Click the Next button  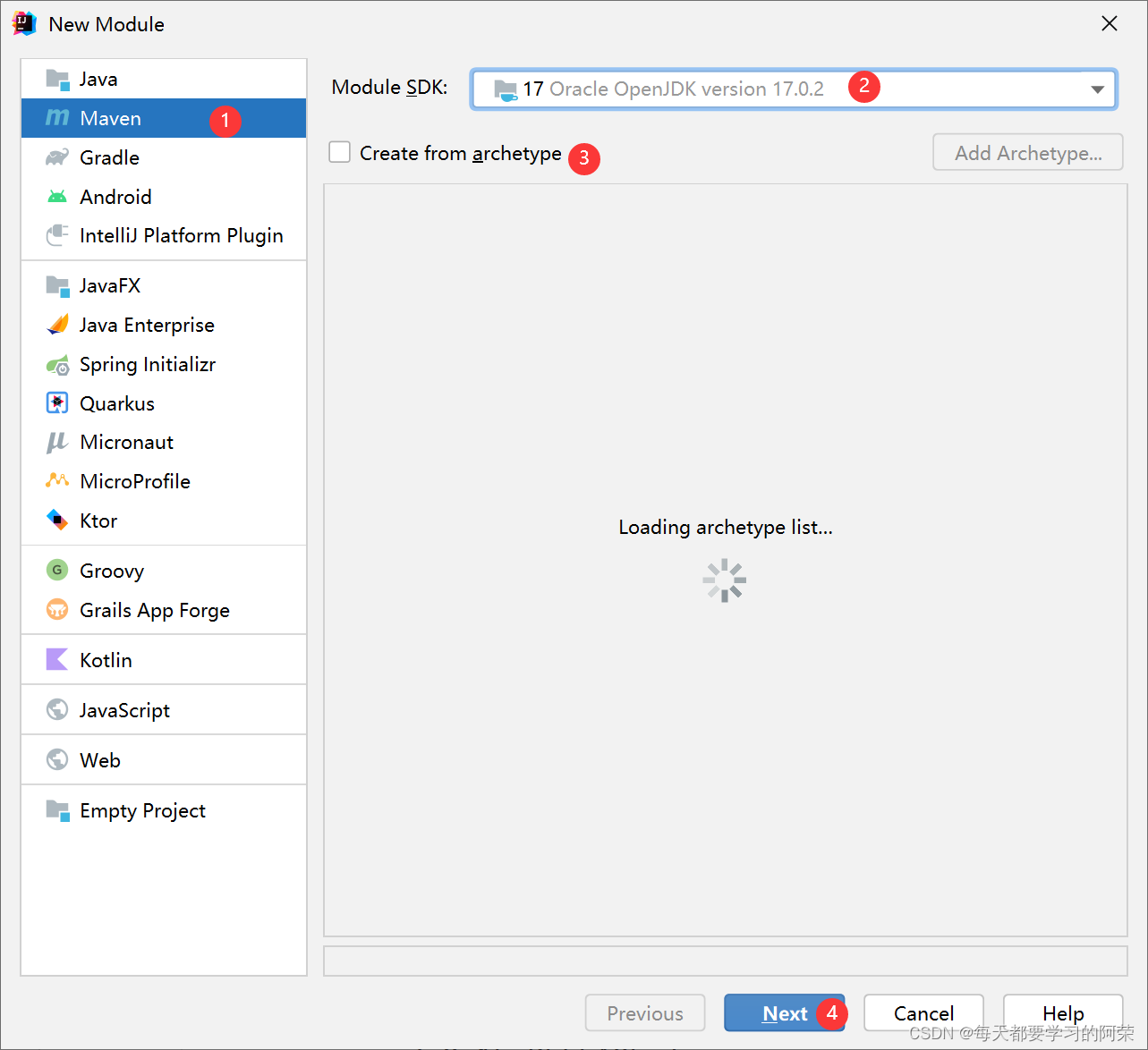[785, 1013]
